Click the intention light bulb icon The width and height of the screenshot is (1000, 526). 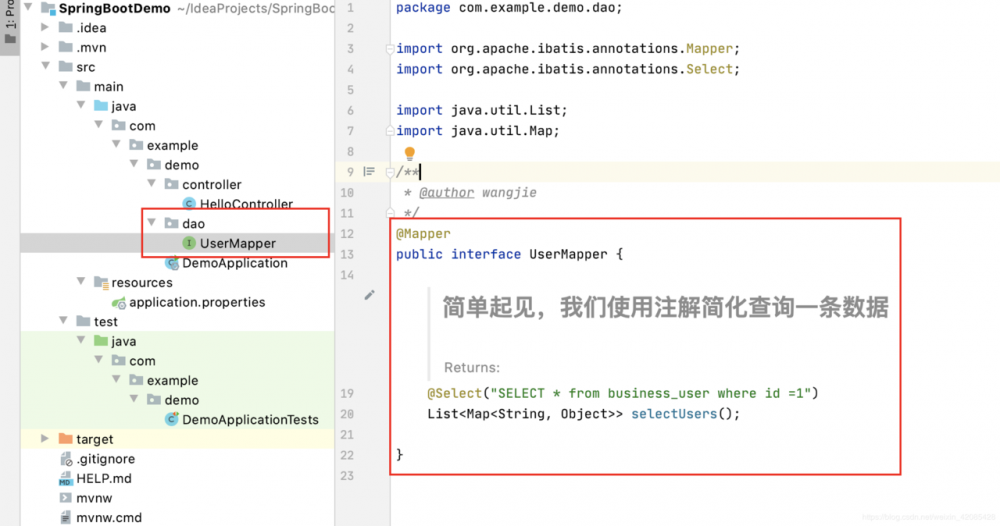(x=409, y=153)
